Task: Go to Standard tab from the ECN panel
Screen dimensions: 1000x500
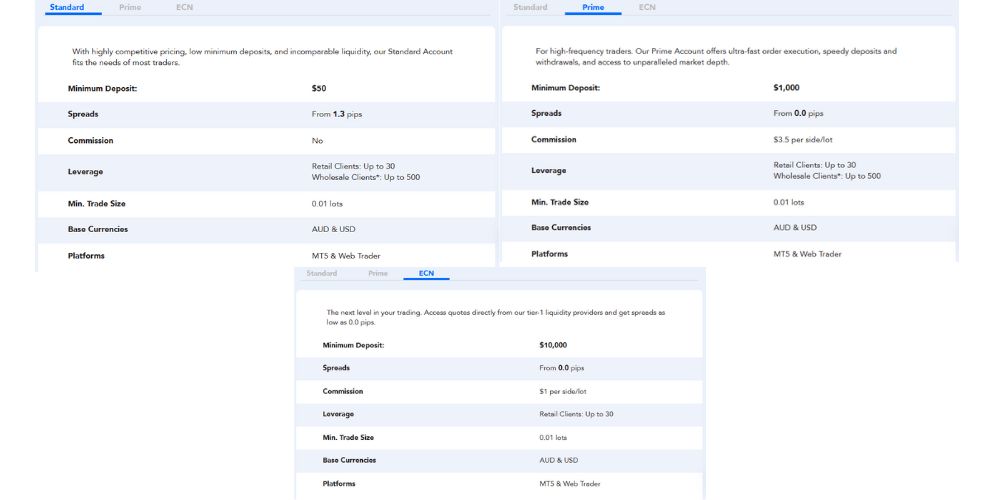Action: 321,273
